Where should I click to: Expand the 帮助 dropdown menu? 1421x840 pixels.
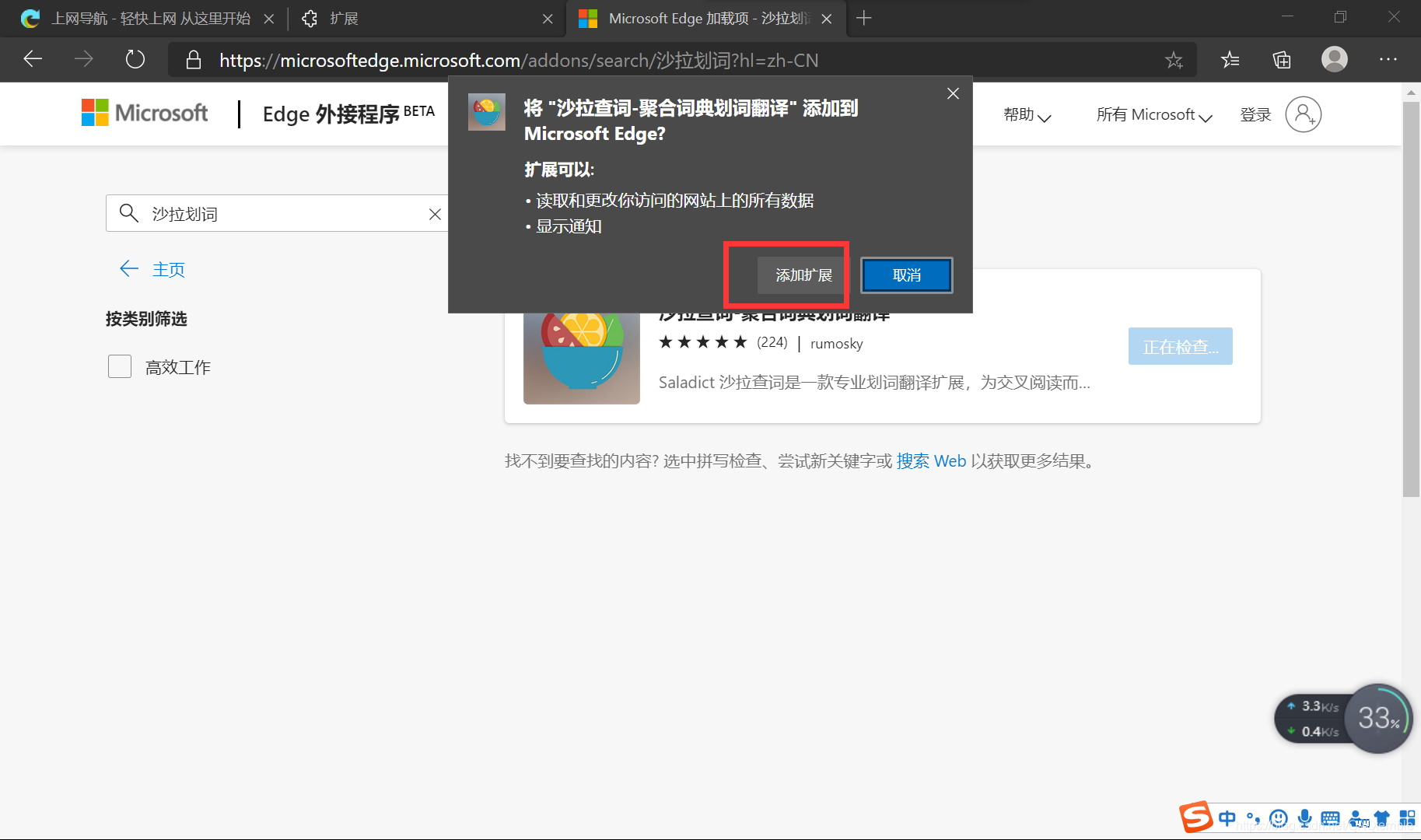(1027, 115)
